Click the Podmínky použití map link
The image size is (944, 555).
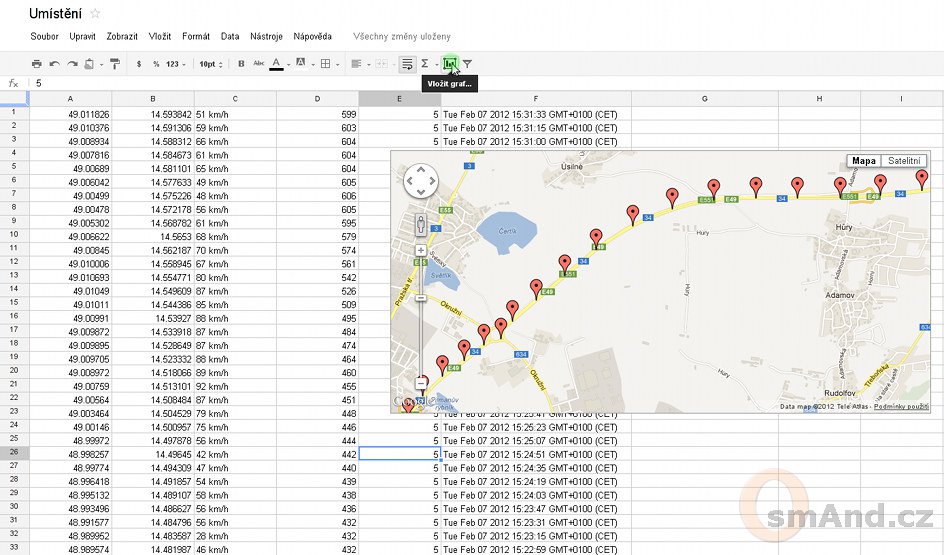901,407
